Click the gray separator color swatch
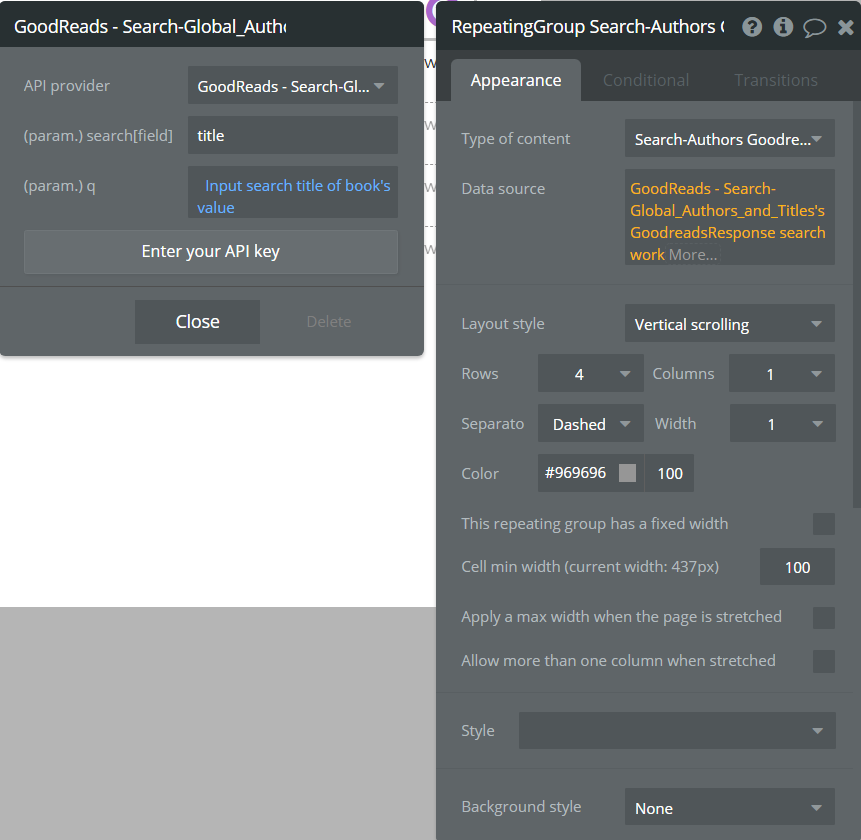 click(627, 473)
